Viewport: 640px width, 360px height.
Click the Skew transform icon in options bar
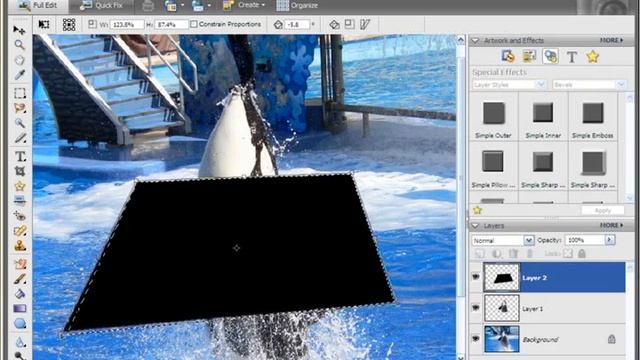pyautogui.click(x=365, y=24)
